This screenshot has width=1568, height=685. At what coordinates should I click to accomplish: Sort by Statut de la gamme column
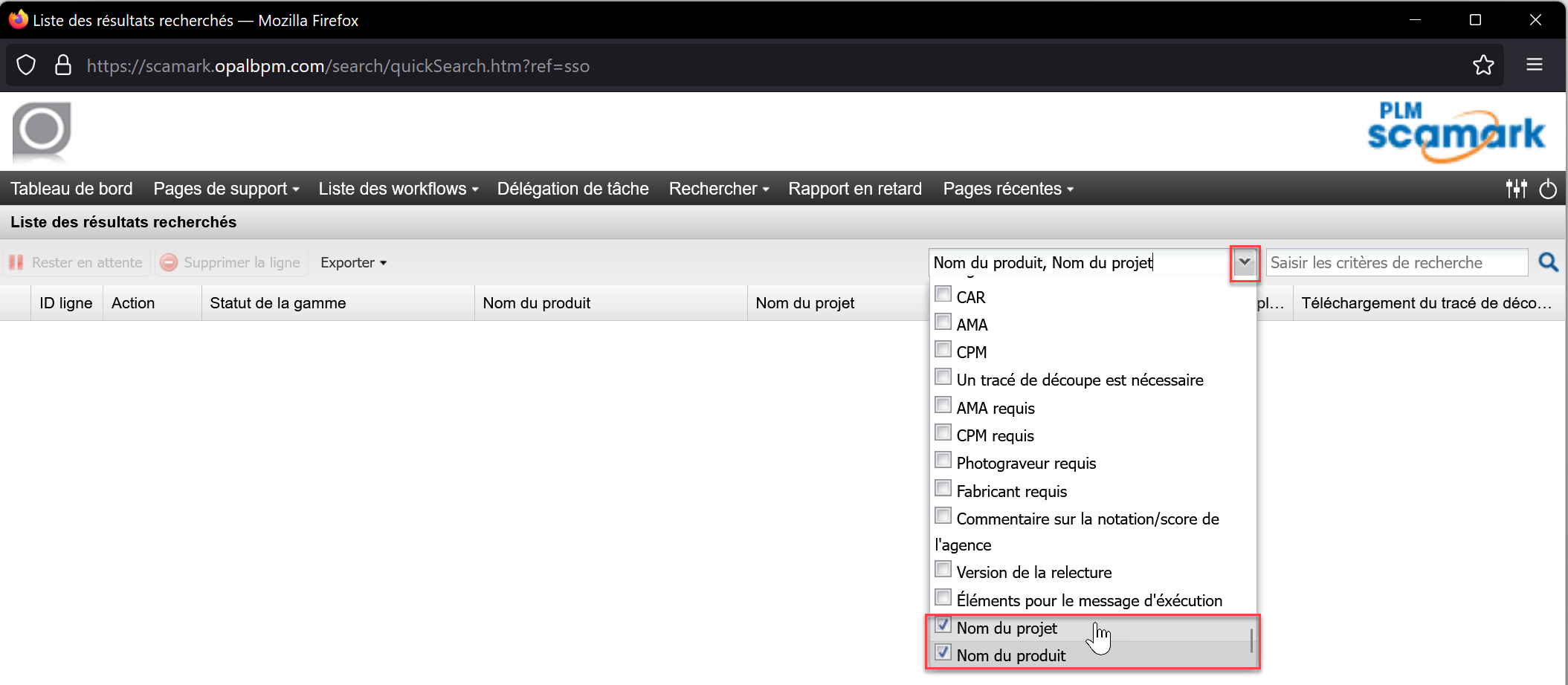coord(338,303)
